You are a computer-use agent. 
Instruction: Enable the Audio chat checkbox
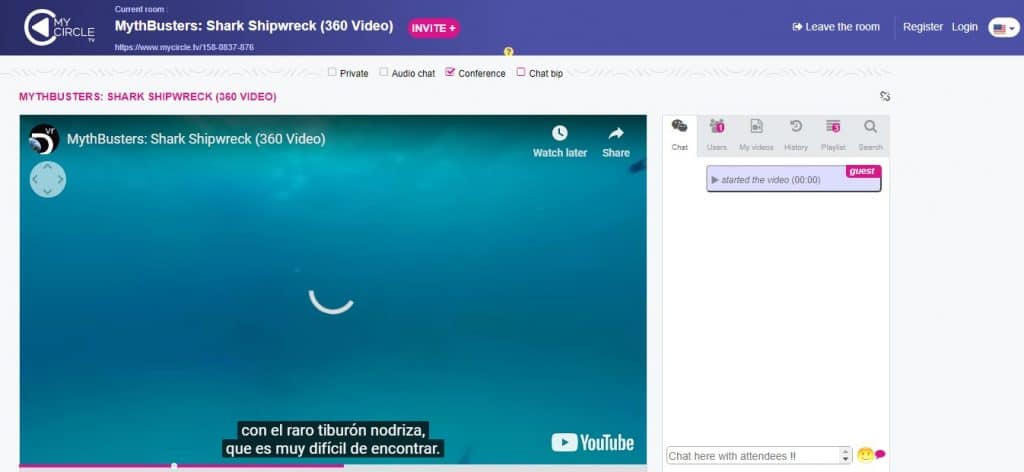383,72
